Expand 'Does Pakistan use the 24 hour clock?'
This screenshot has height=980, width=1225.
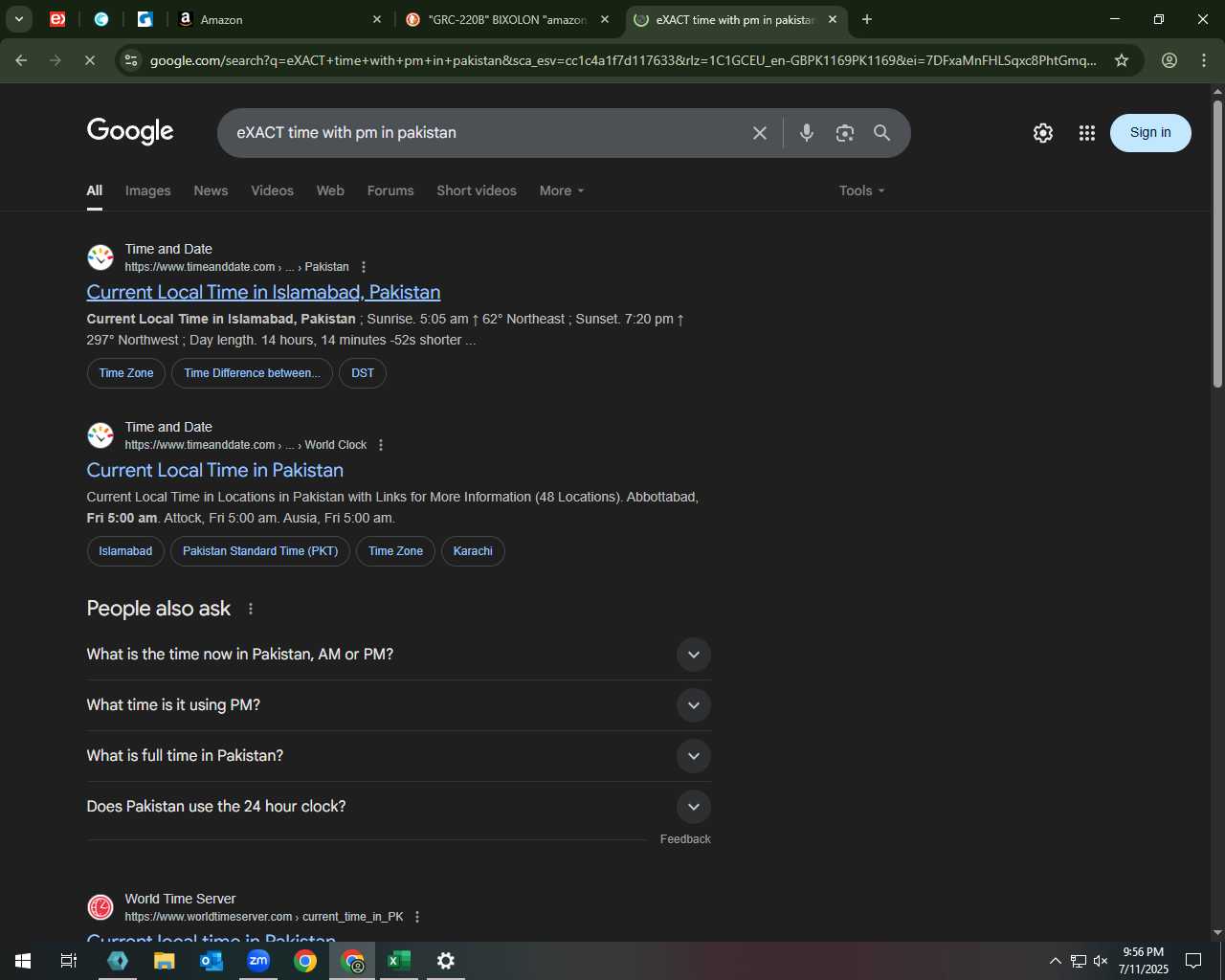(x=399, y=807)
